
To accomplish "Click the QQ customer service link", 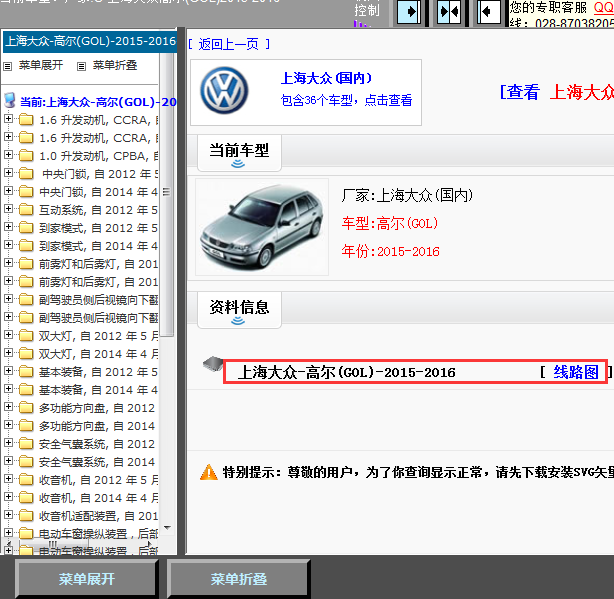I will click(603, 7).
